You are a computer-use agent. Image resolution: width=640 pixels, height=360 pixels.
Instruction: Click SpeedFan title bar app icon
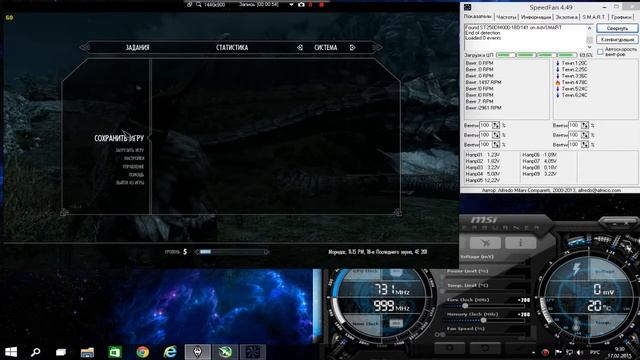(468, 7)
